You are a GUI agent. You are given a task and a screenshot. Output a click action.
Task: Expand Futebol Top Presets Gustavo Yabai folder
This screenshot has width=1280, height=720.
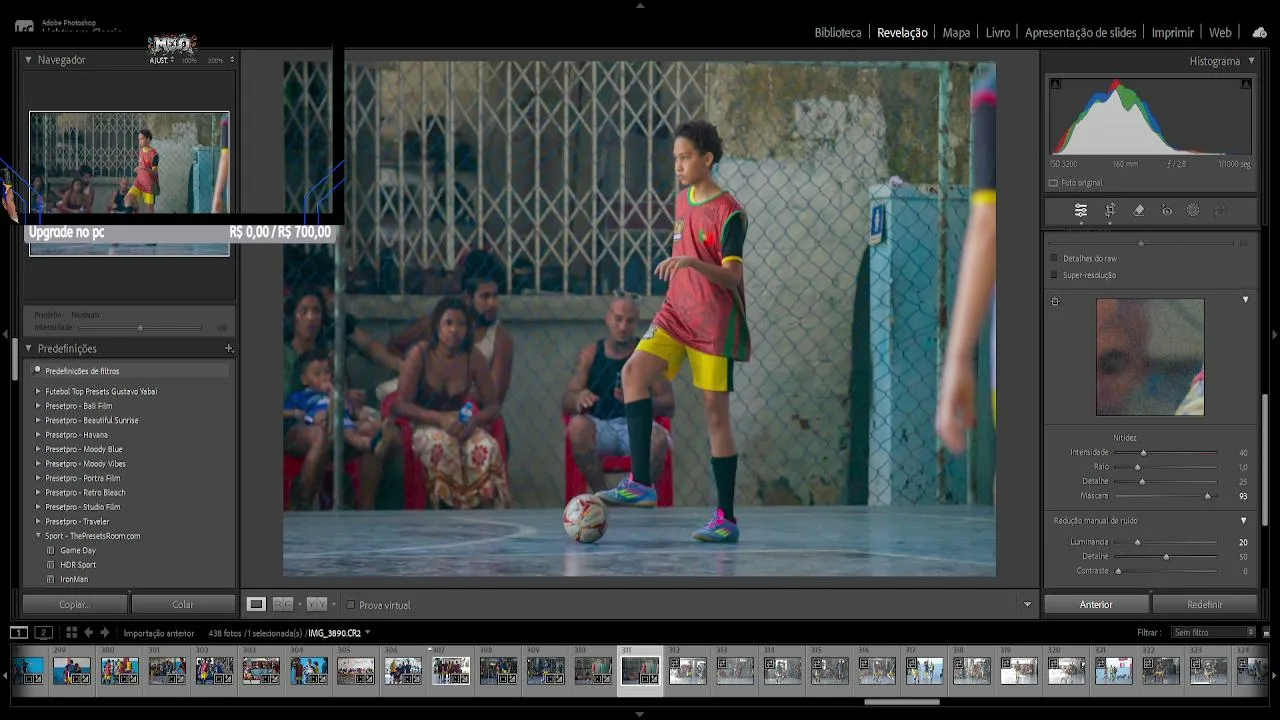pyautogui.click(x=39, y=392)
